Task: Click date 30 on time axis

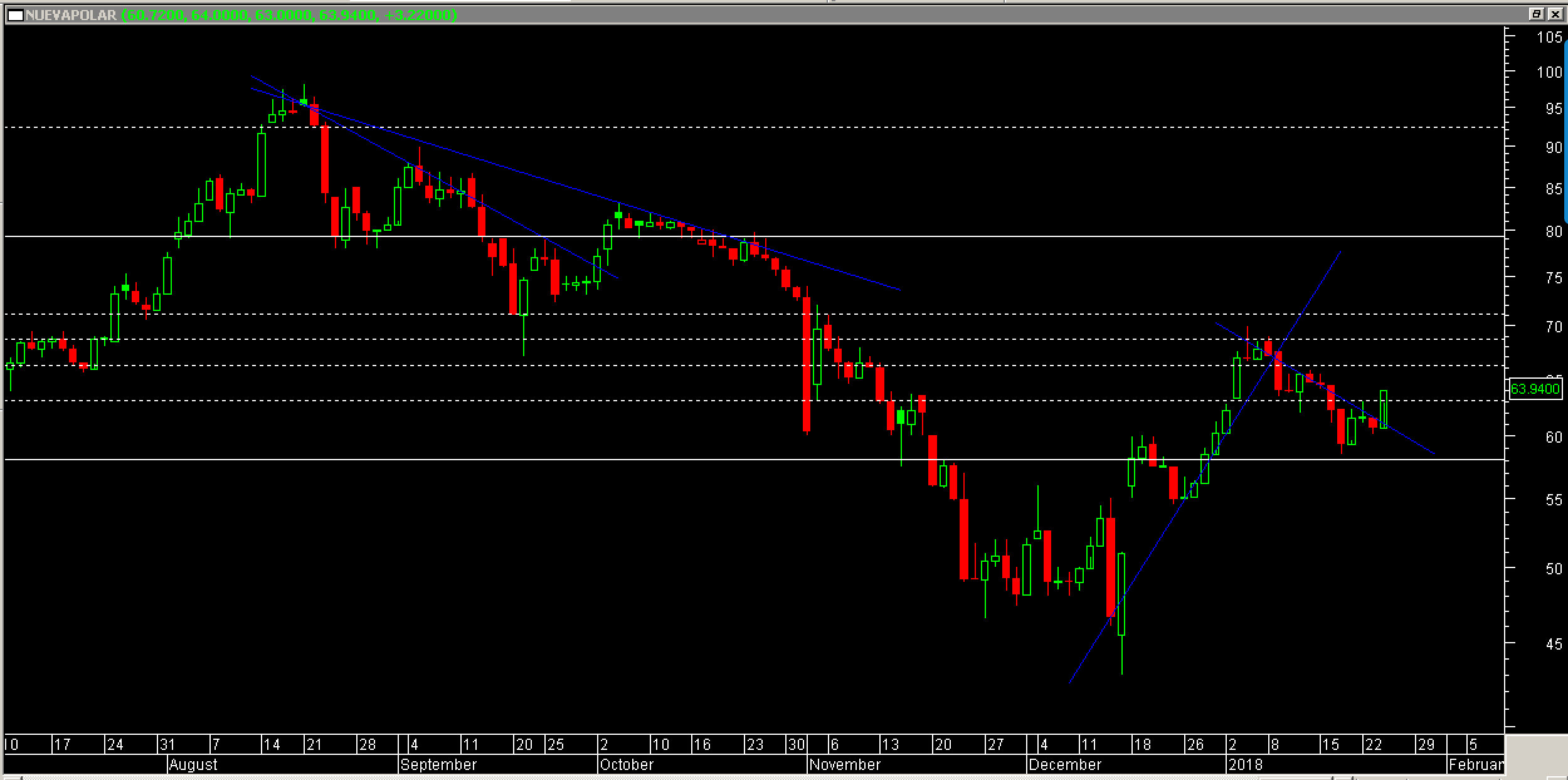Action: tap(797, 745)
